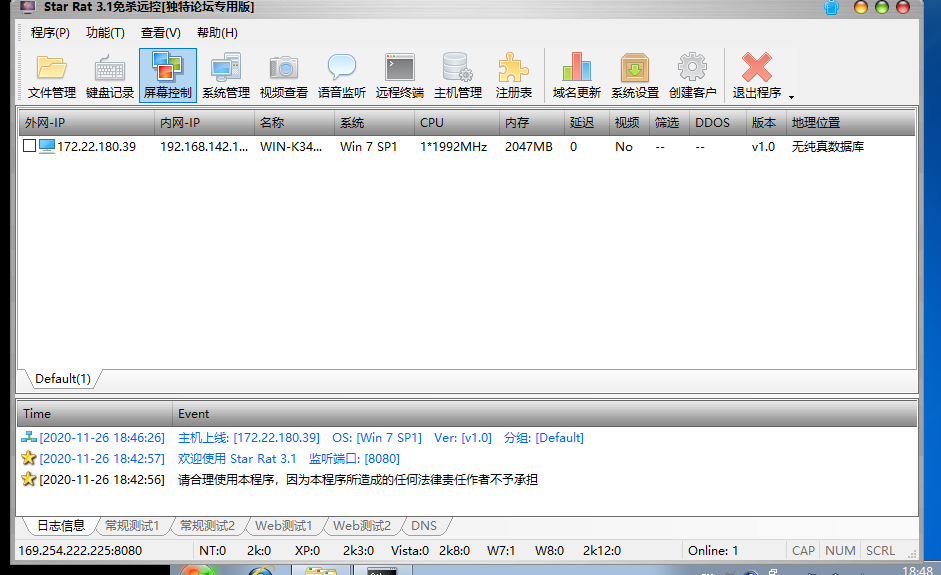The width and height of the screenshot is (941, 575).
Task: Click the network icon beside the 18:46:26 log
Action: [28, 437]
